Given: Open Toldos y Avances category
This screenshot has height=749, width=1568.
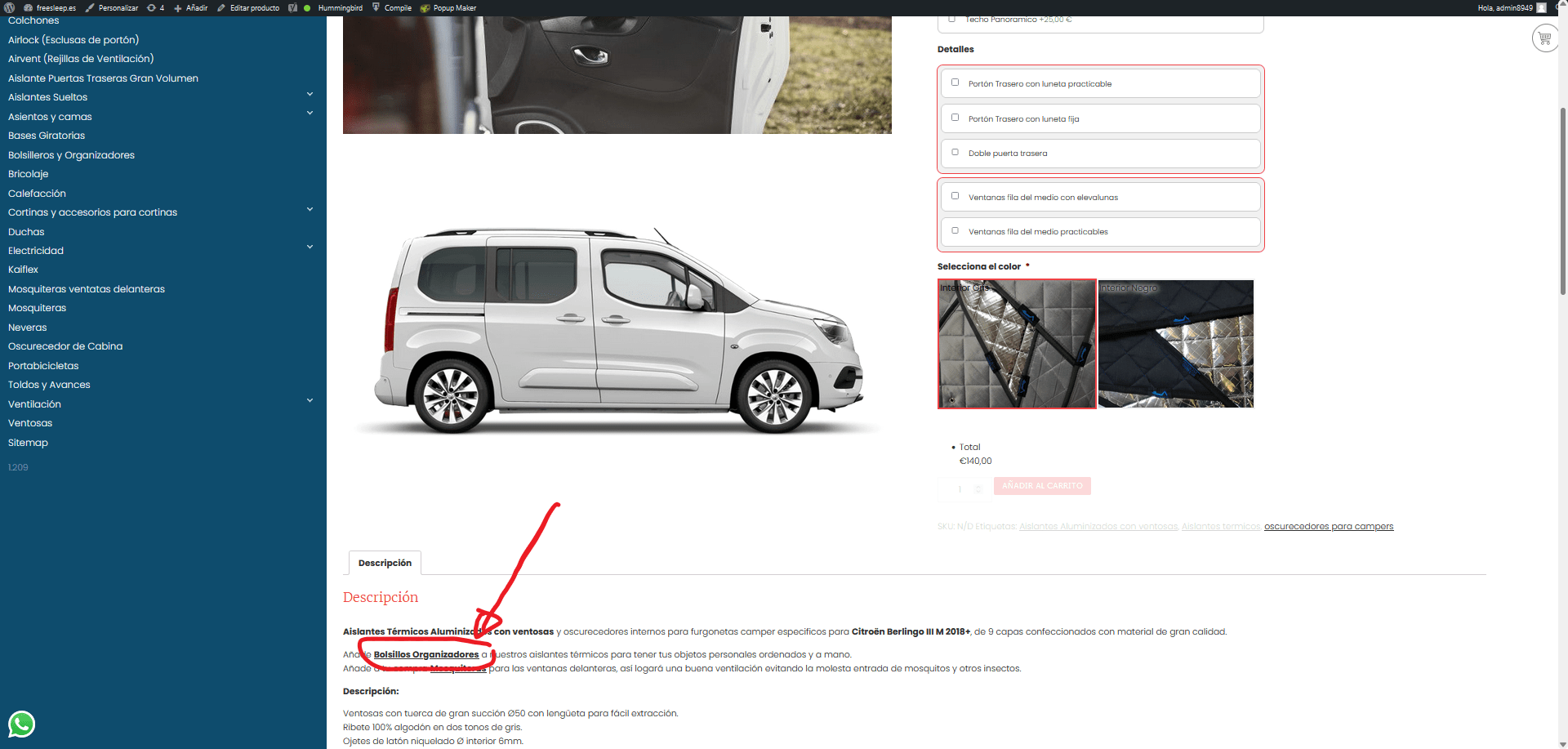Looking at the screenshot, I should click(49, 385).
